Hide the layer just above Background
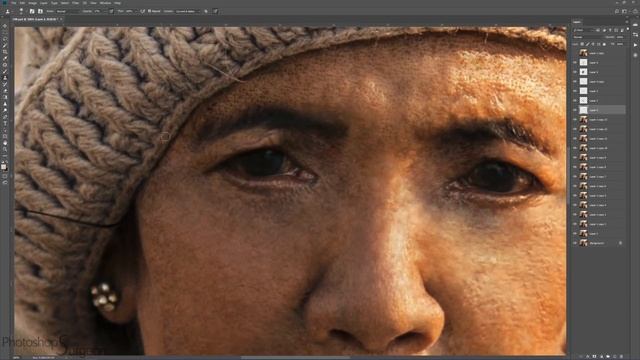 tap(575, 233)
